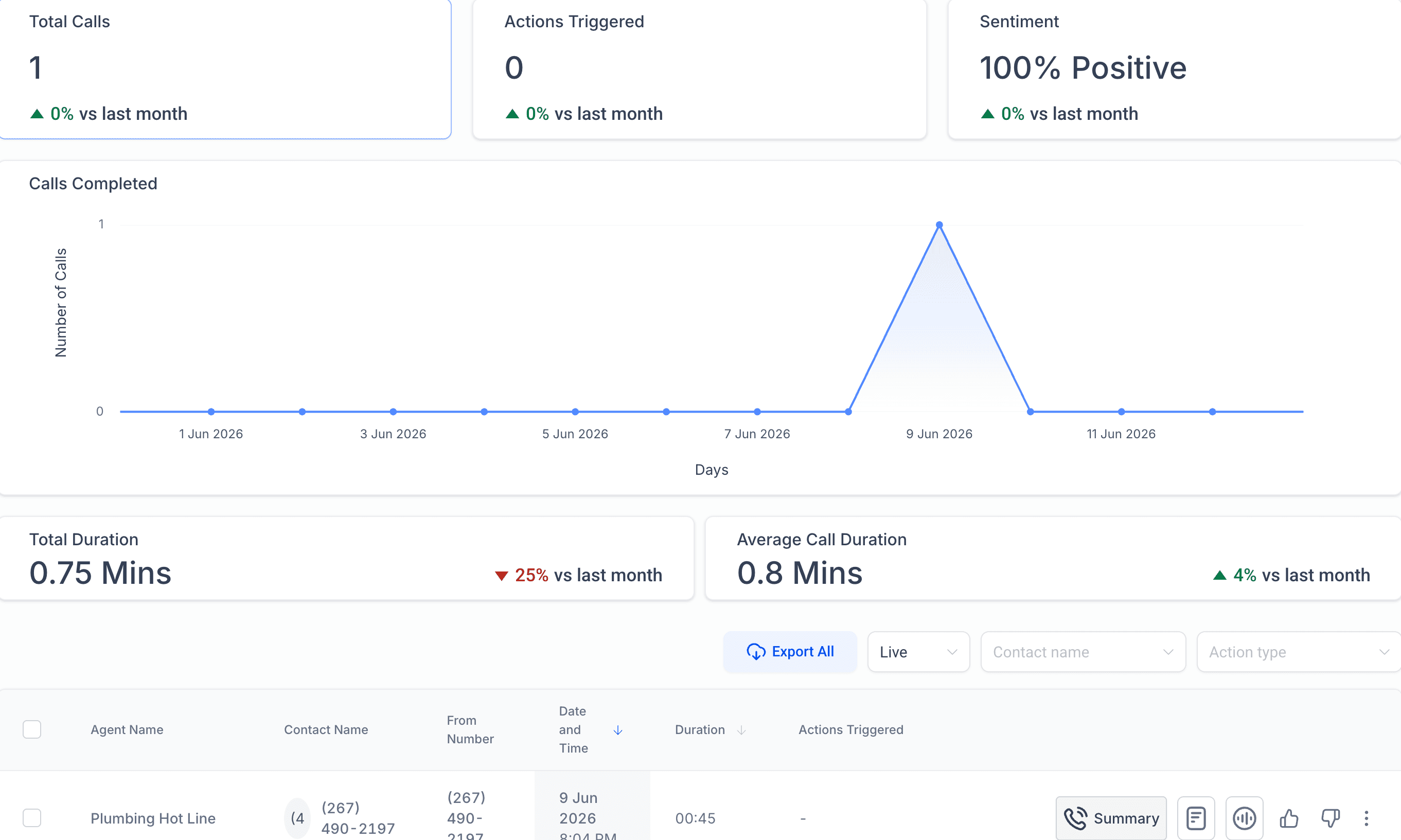Select the Total Calls card
This screenshot has height=840, width=1401.
pos(225,68)
